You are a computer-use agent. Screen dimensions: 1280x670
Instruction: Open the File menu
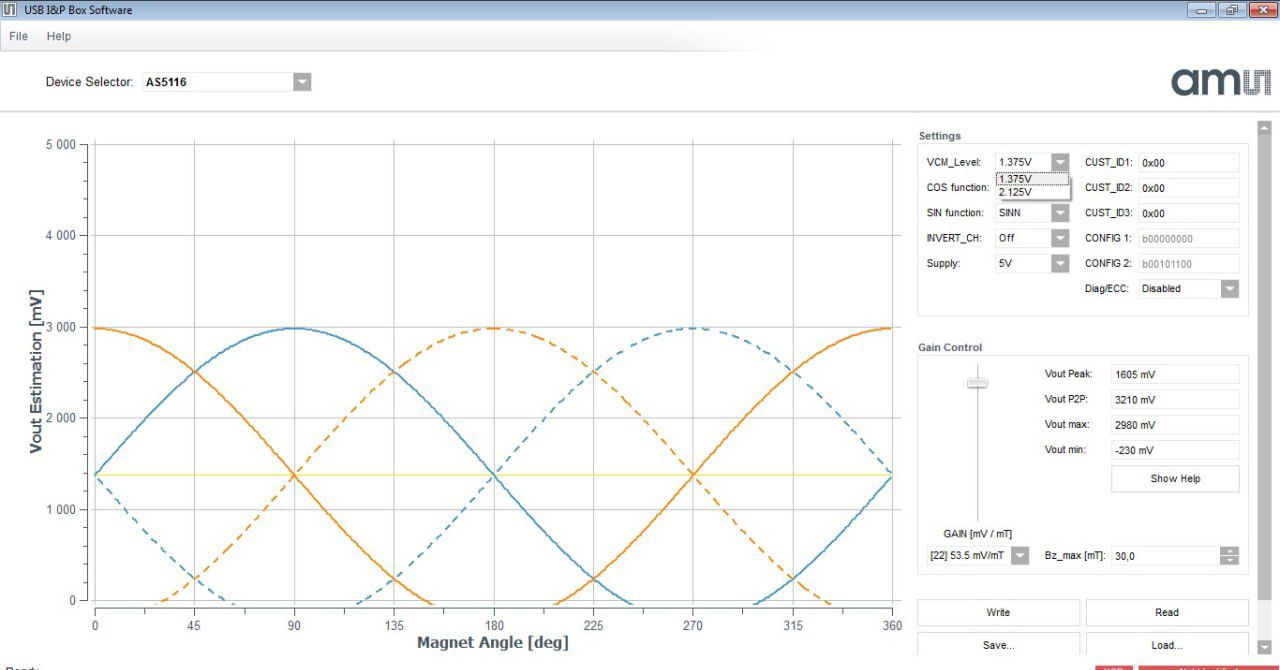(x=18, y=36)
